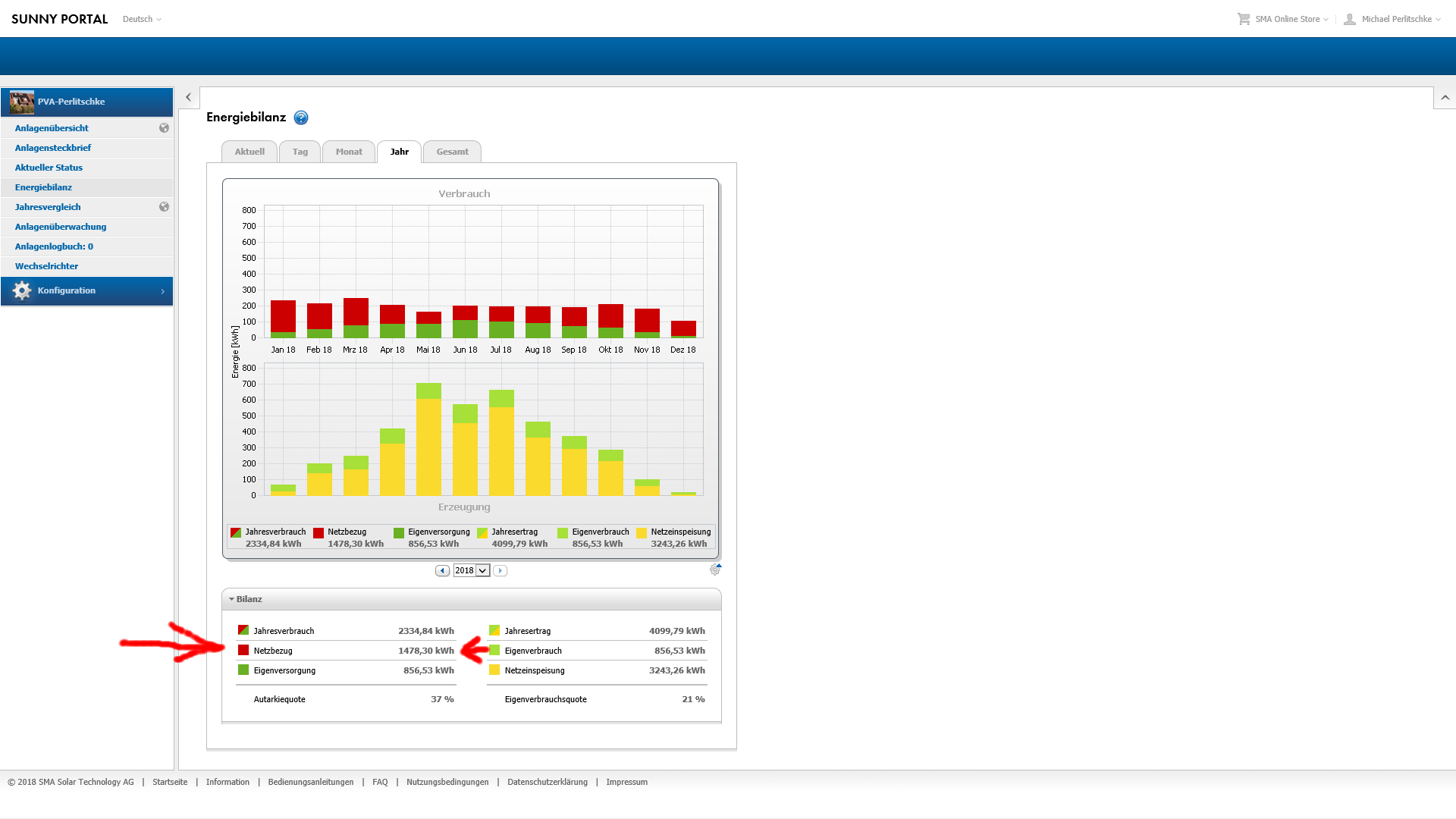This screenshot has width=1456, height=819.
Task: Collapse the left sidebar with arrow
Action: [189, 97]
